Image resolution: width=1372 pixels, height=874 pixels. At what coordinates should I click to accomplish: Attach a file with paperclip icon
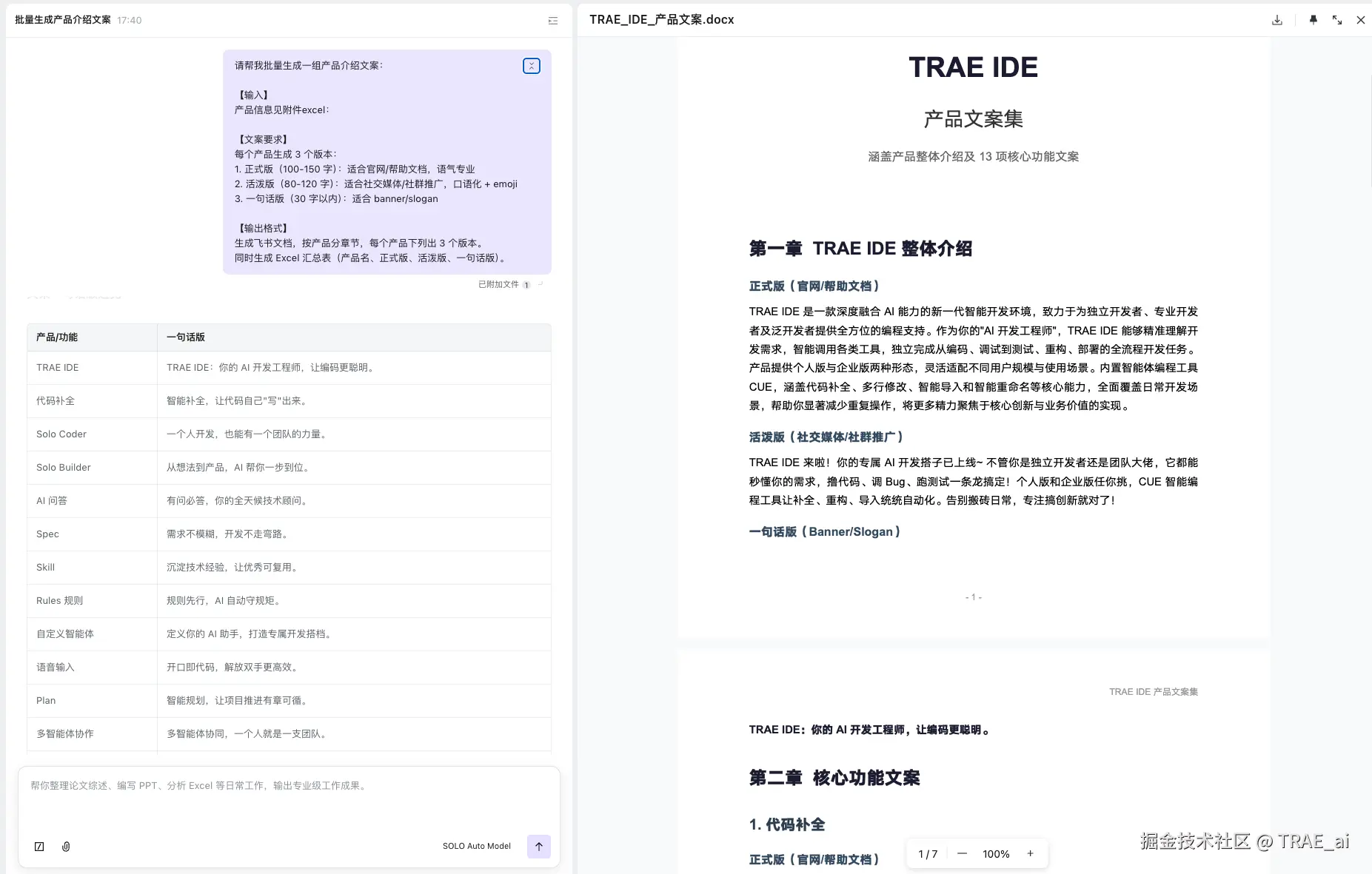[x=66, y=847]
